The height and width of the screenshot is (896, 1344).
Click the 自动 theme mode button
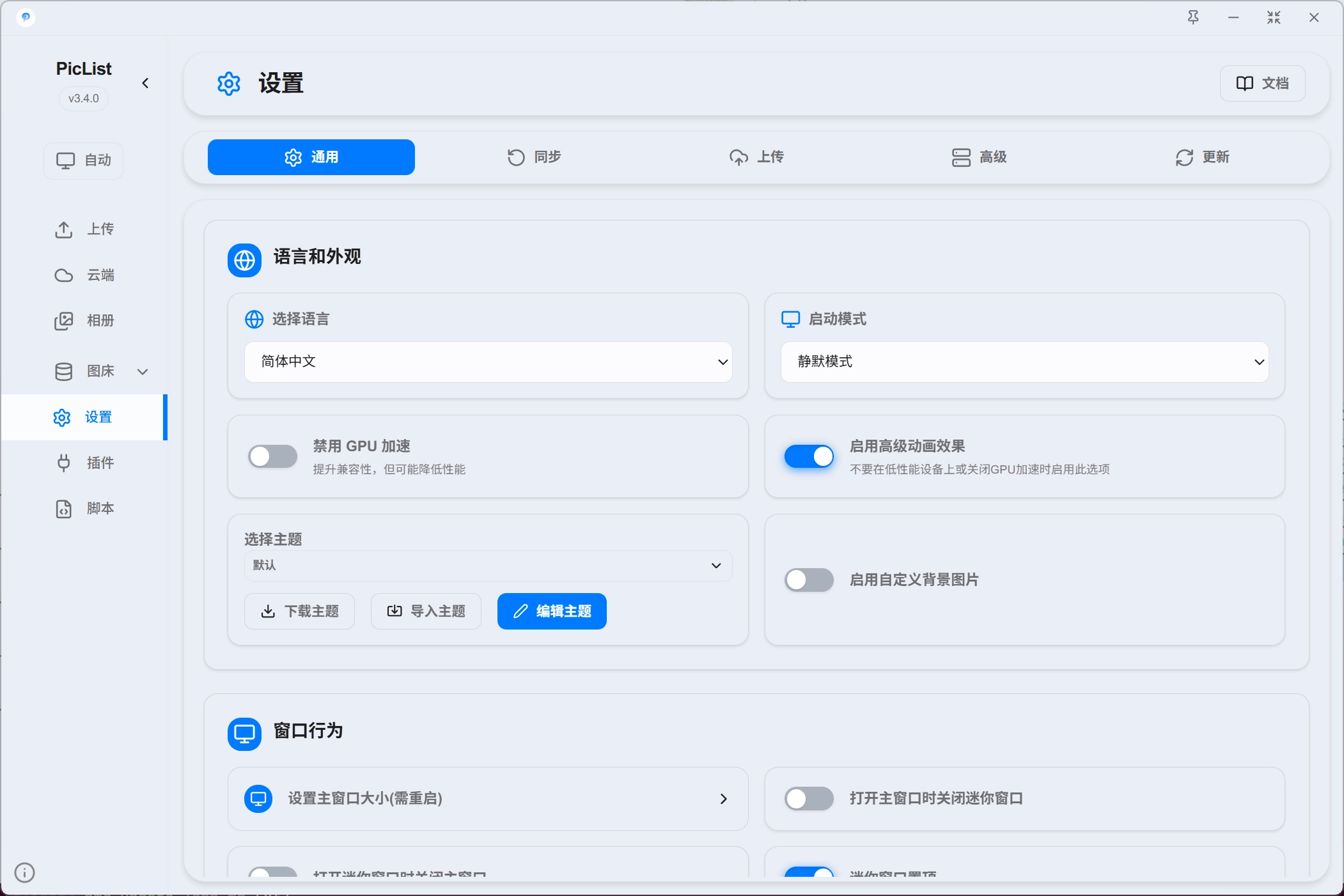tap(84, 160)
